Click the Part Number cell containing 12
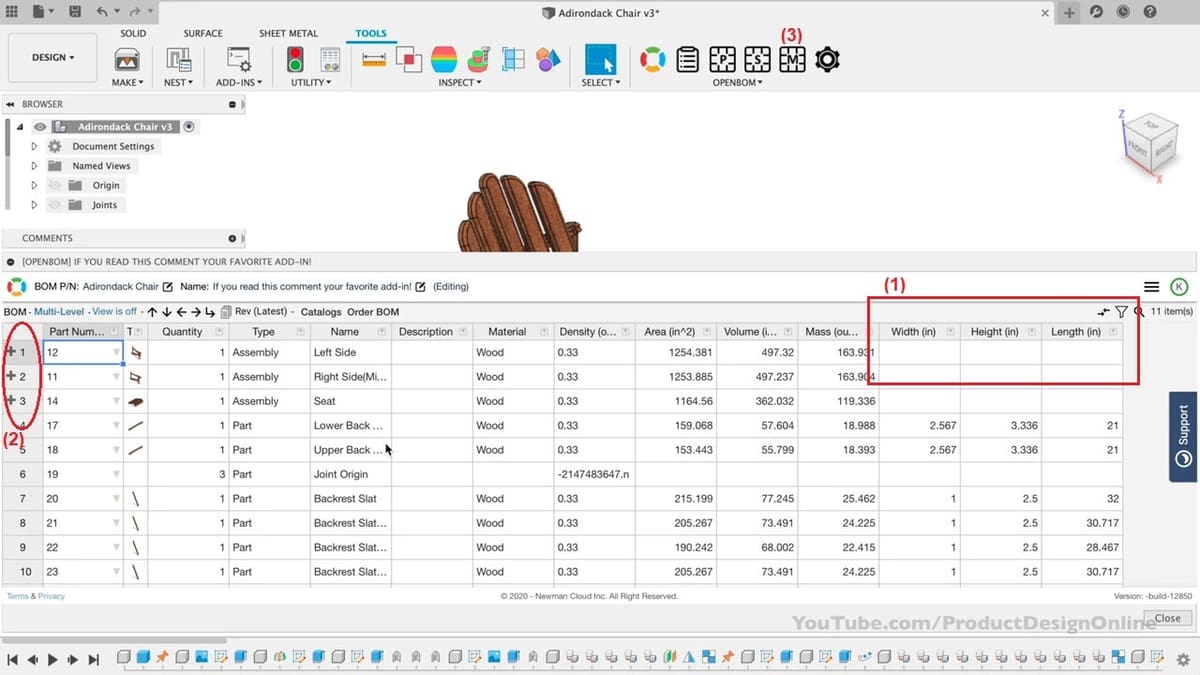Screen dimensions: 1200x675 pos(83,352)
